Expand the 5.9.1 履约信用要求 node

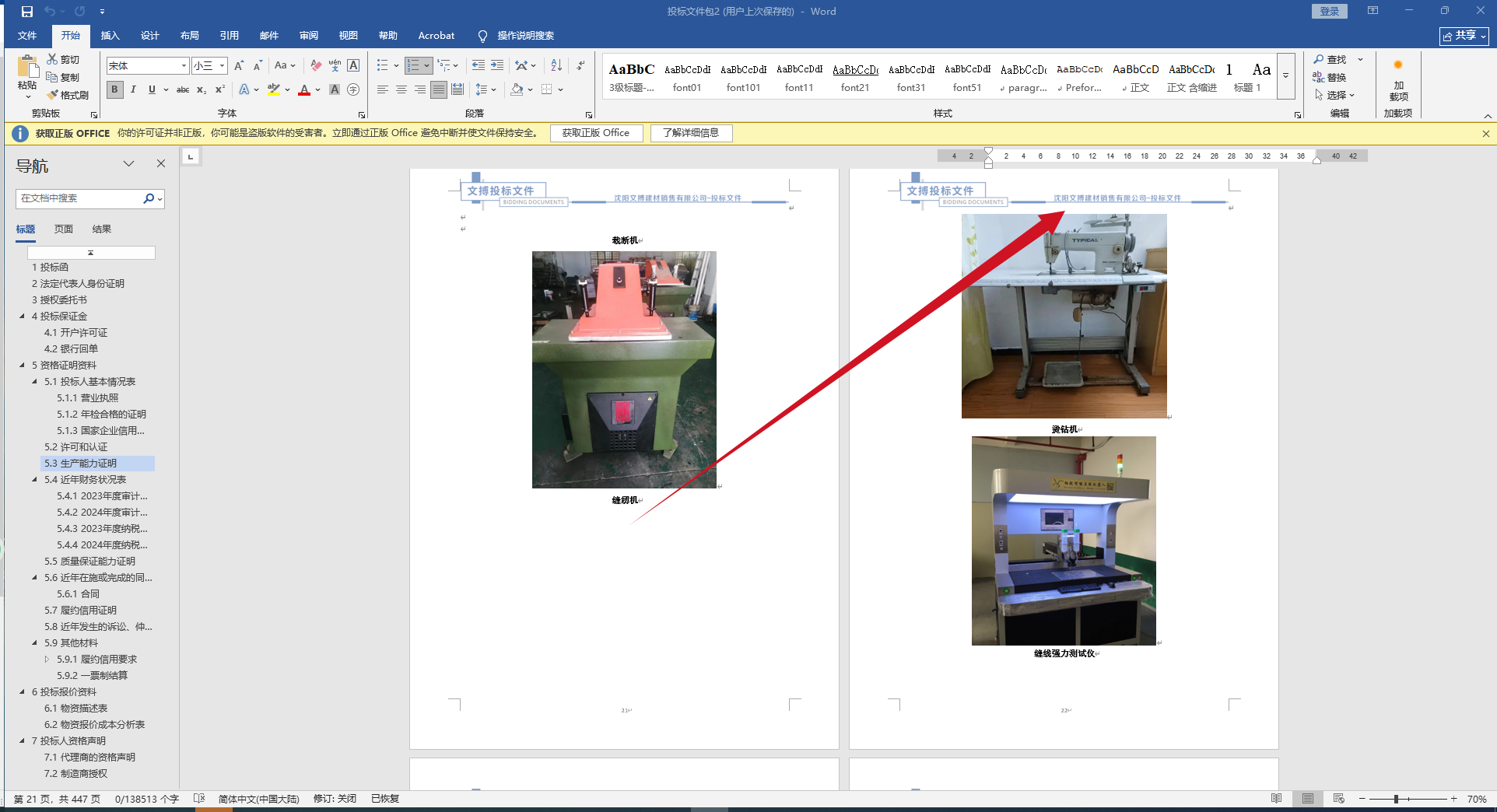[47, 660]
